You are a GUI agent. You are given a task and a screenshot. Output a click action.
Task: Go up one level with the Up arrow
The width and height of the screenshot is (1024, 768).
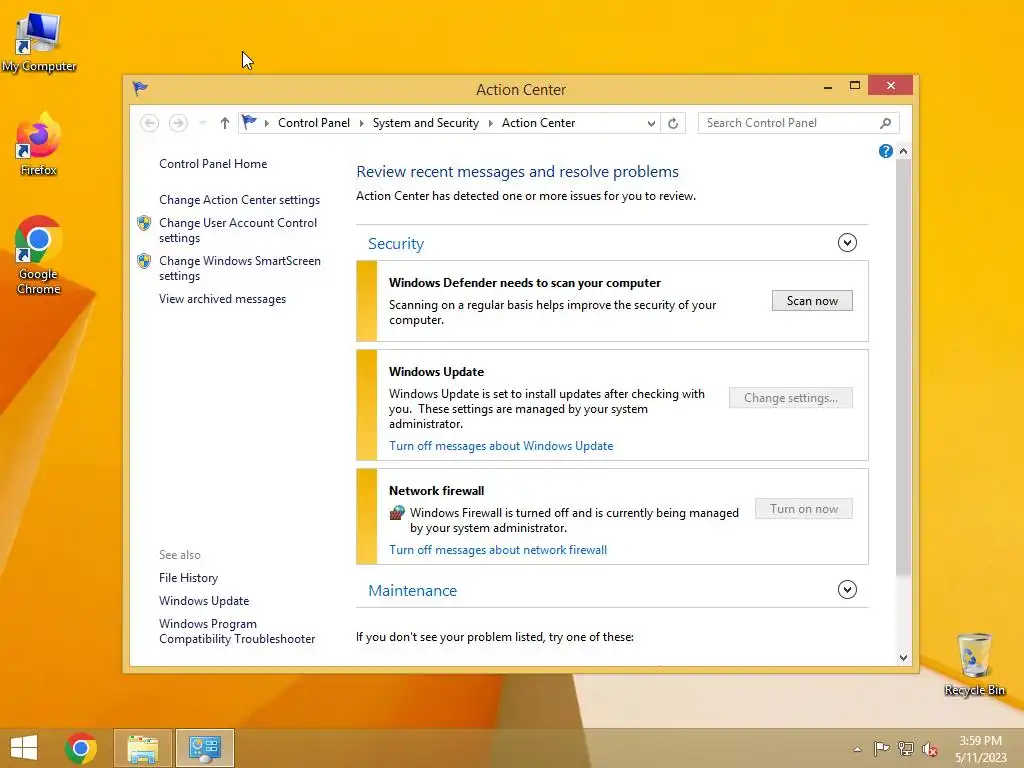(225, 123)
